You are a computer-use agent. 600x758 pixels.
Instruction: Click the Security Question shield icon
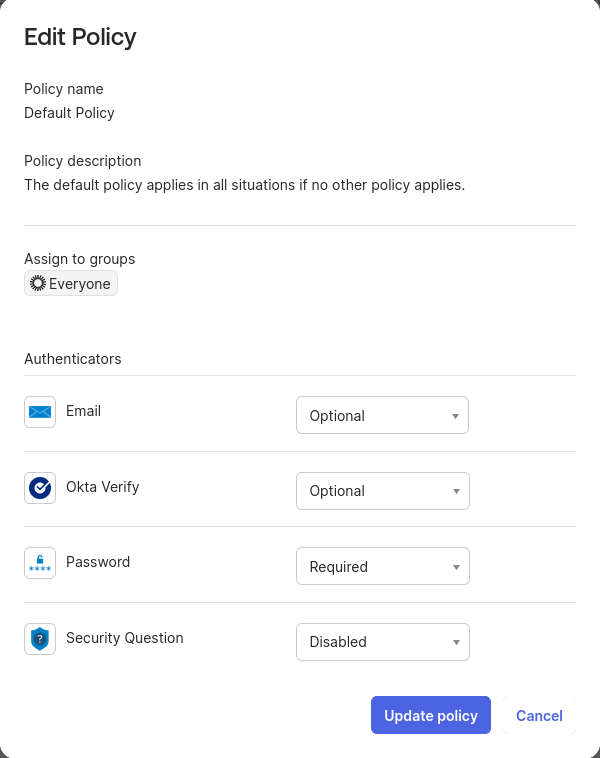point(40,639)
